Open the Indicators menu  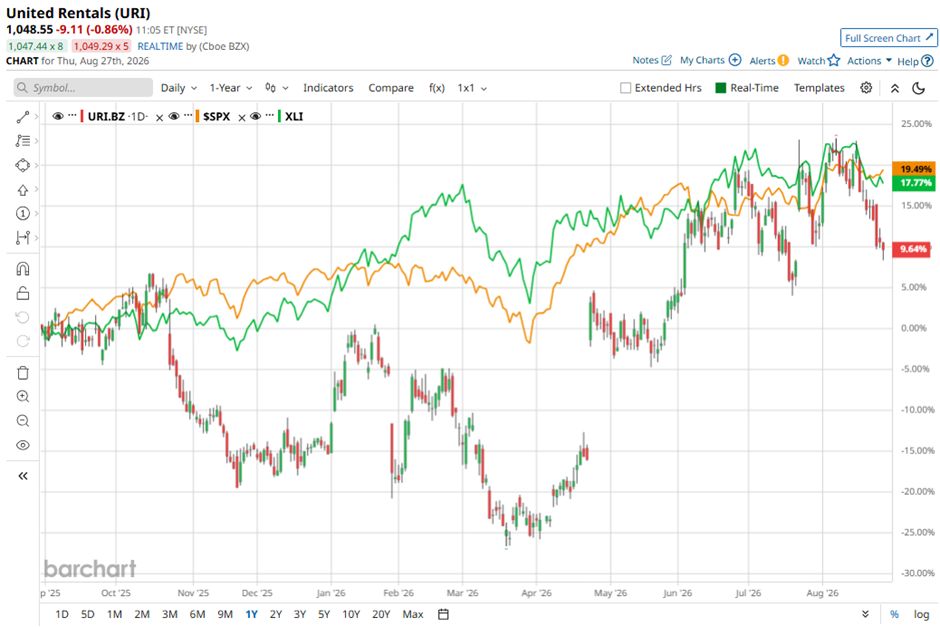(x=328, y=88)
